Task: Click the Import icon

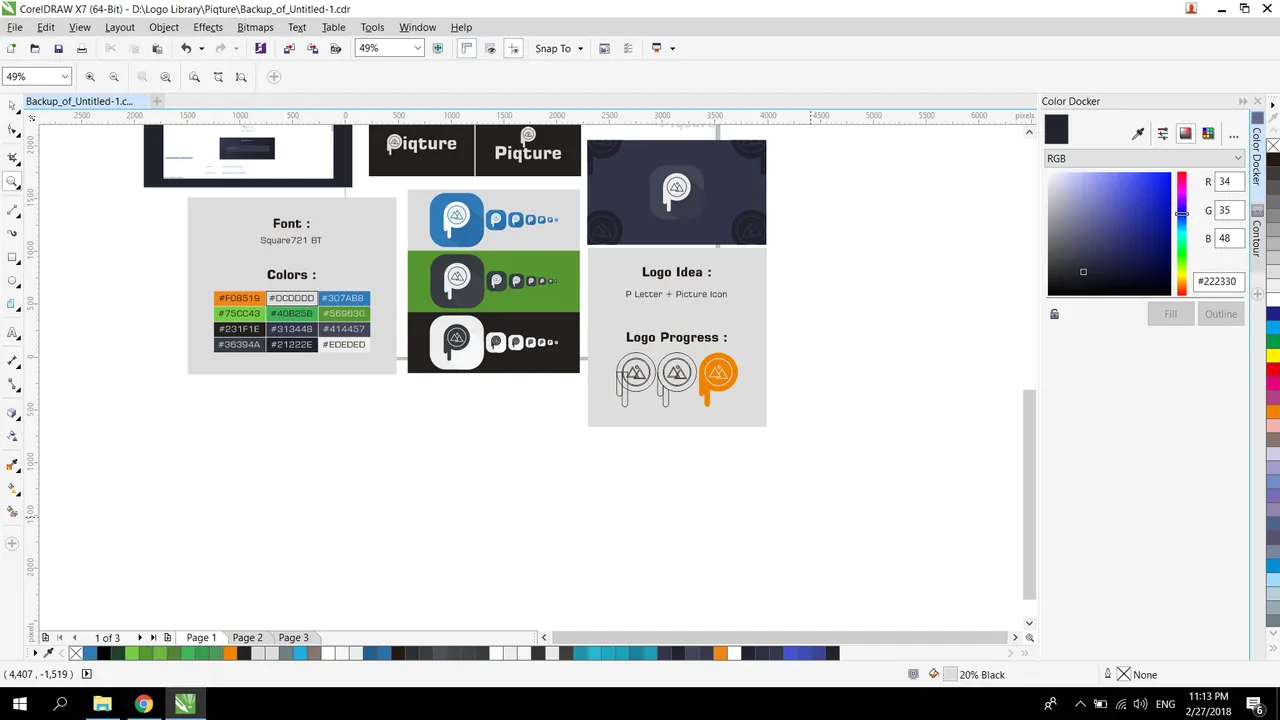Action: click(x=289, y=48)
